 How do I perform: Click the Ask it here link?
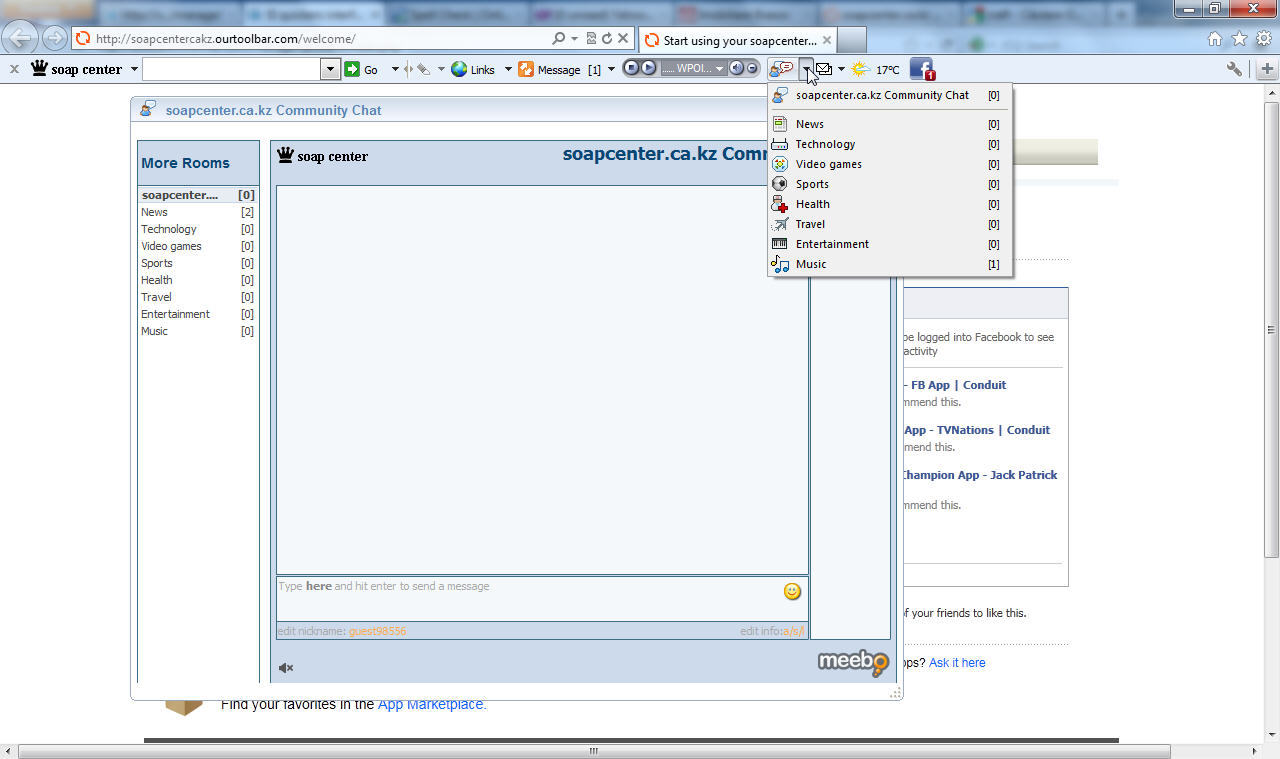[x=957, y=662]
